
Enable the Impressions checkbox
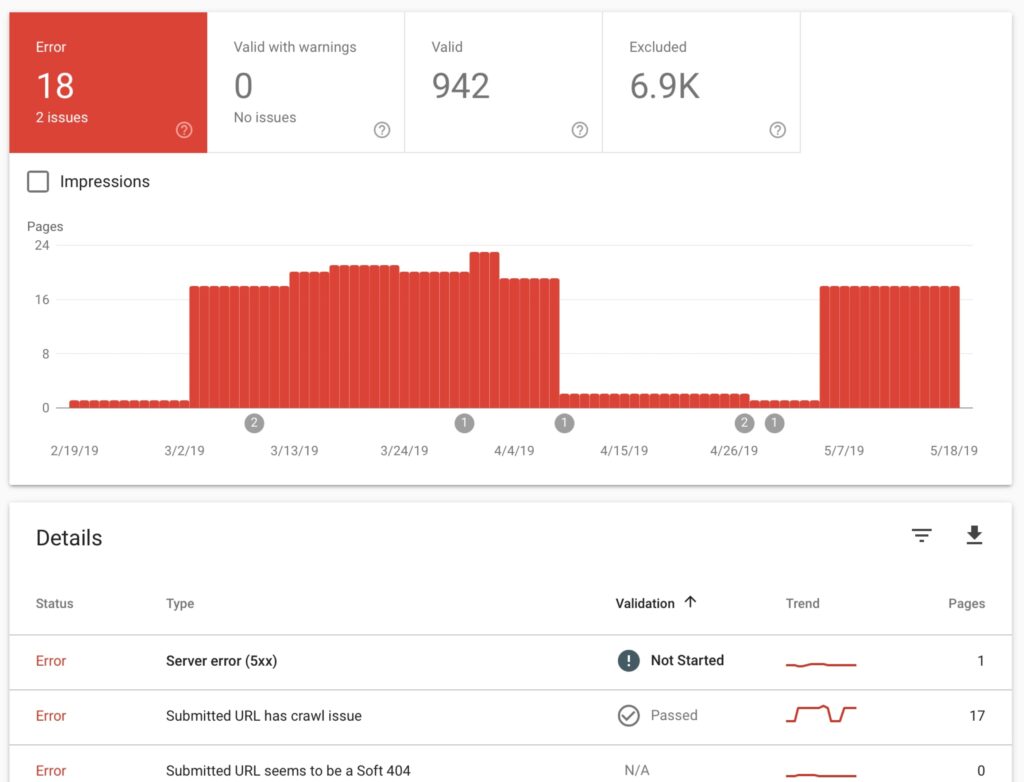click(38, 181)
